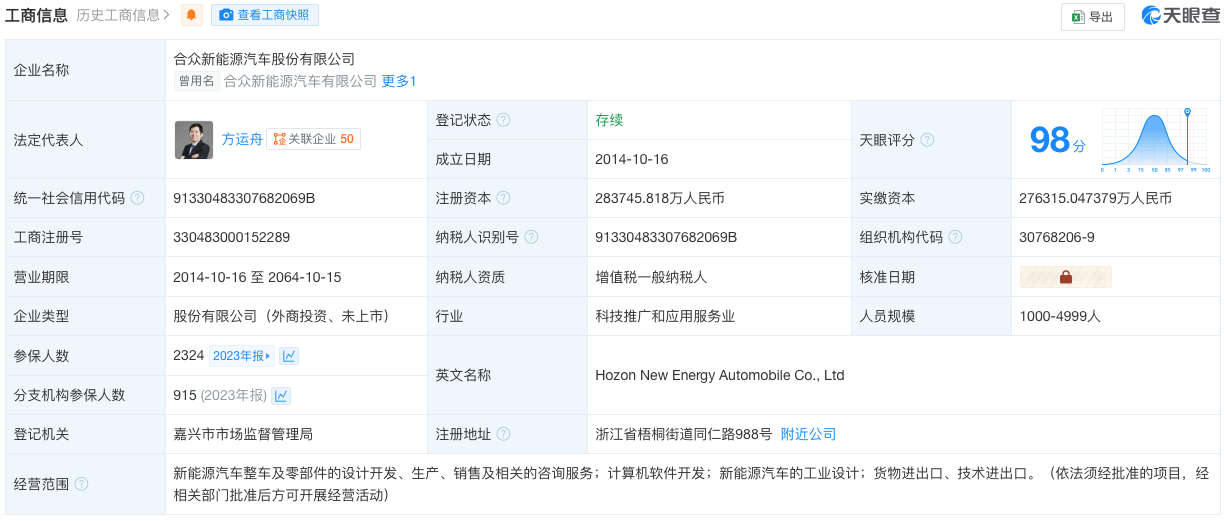Click registration number 330483000152289

tap(232, 237)
